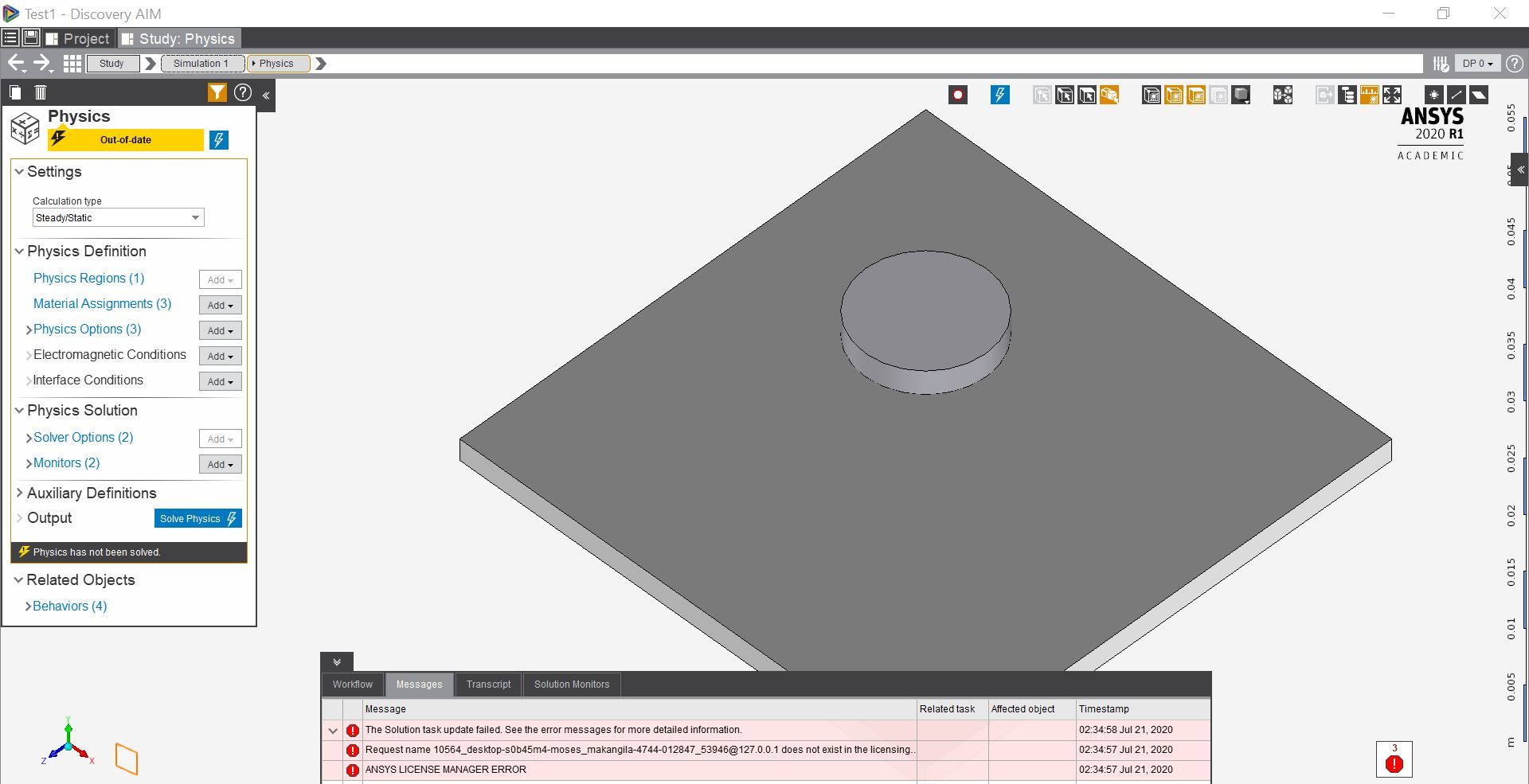Click the Physics breadcrumb button

pyautogui.click(x=277, y=64)
